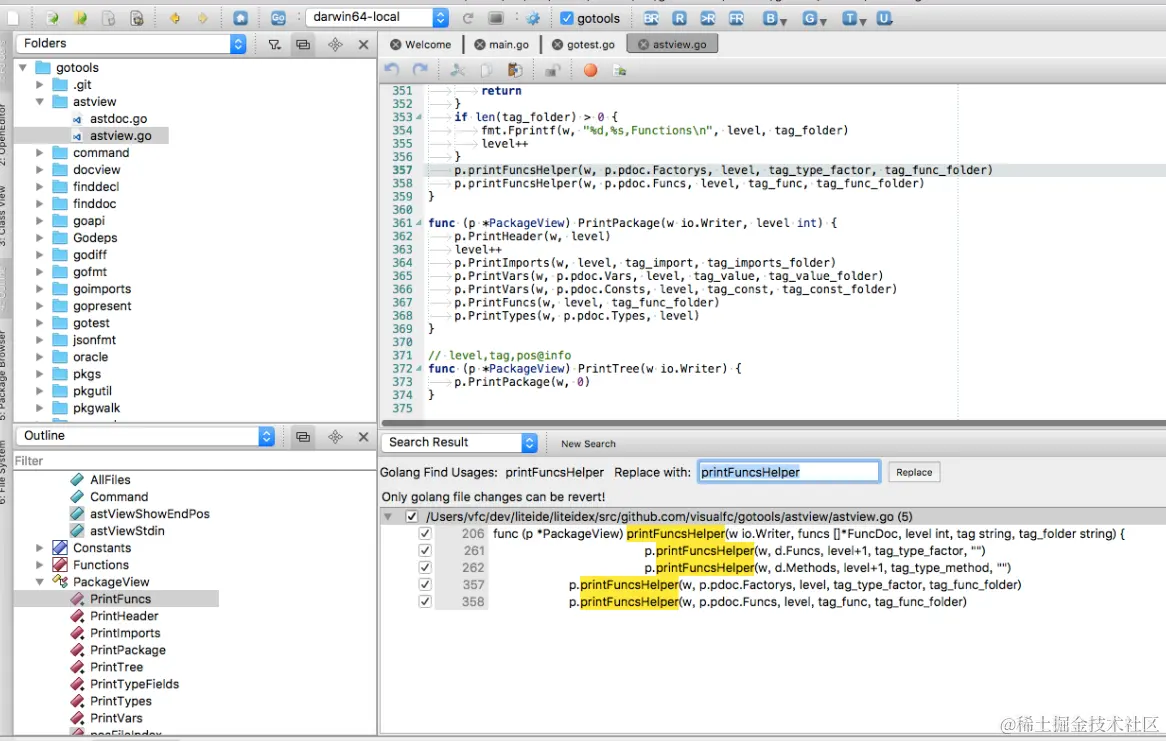Uncheck the line 261 result checkbox
This screenshot has width=1166, height=741.
click(x=425, y=551)
